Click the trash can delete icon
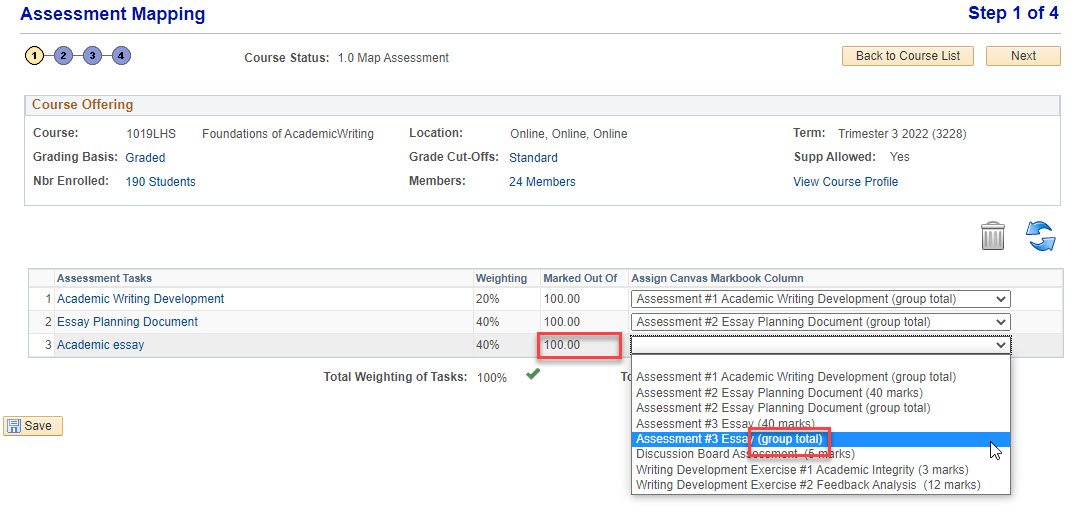Viewport: 1091px width, 517px height. click(992, 237)
